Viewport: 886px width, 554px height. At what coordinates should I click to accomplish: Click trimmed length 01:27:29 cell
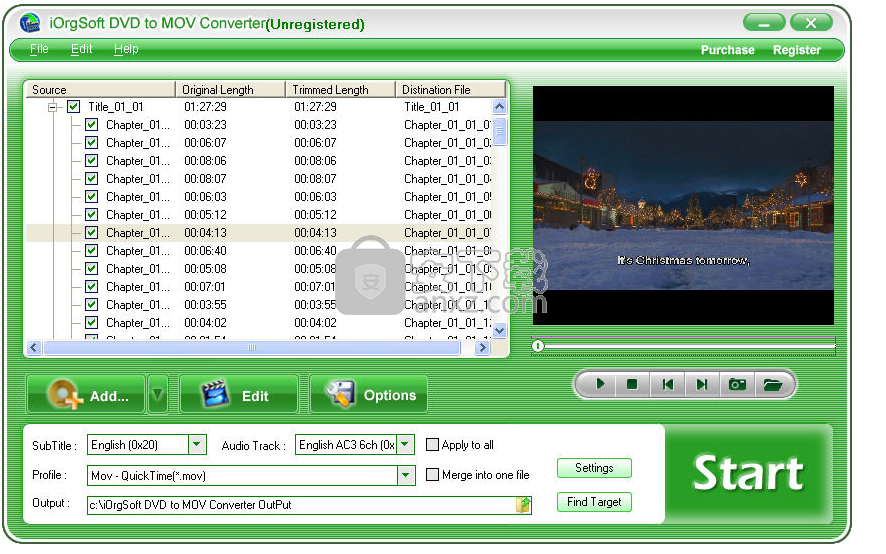pos(315,106)
